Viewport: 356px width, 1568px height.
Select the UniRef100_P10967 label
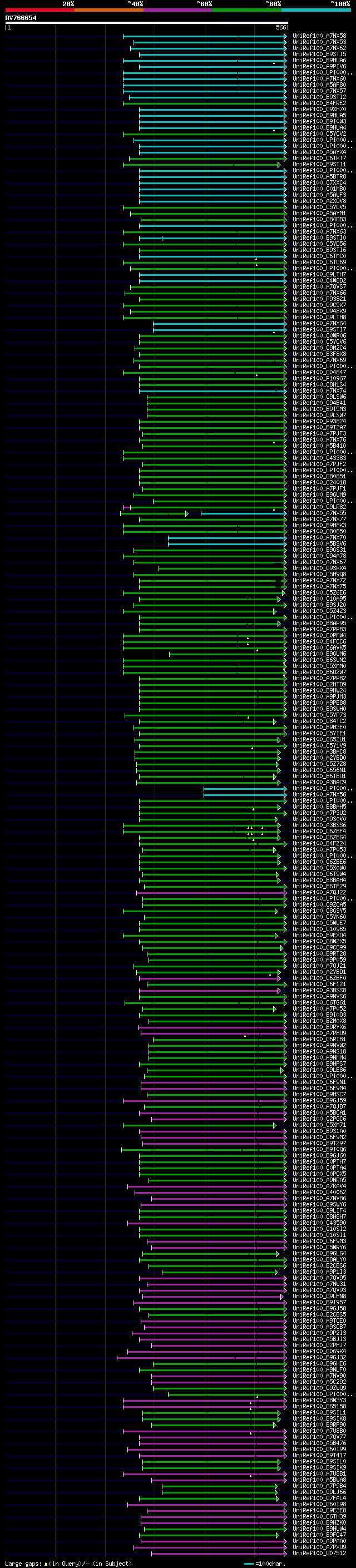tap(319, 378)
